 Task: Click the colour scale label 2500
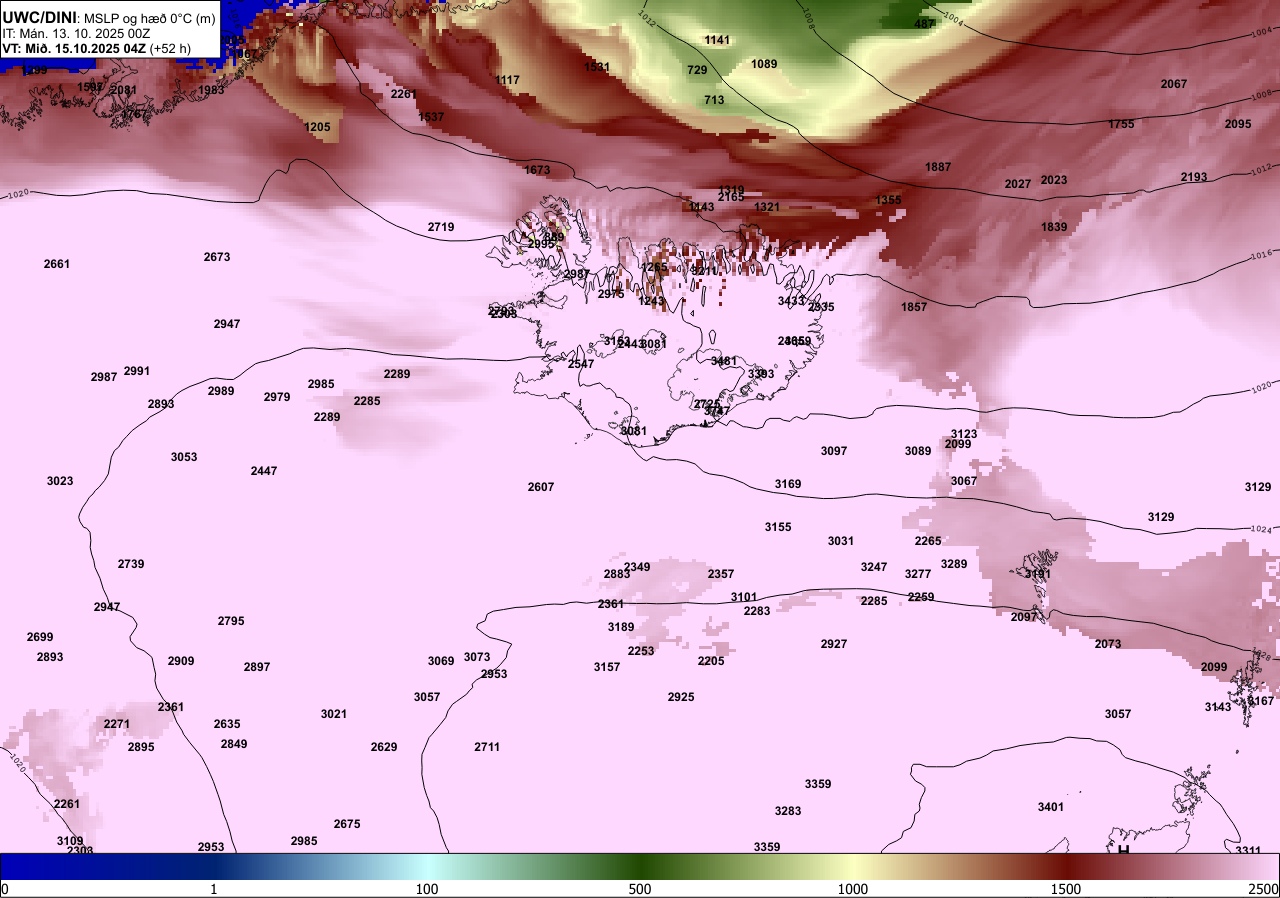click(x=1263, y=889)
